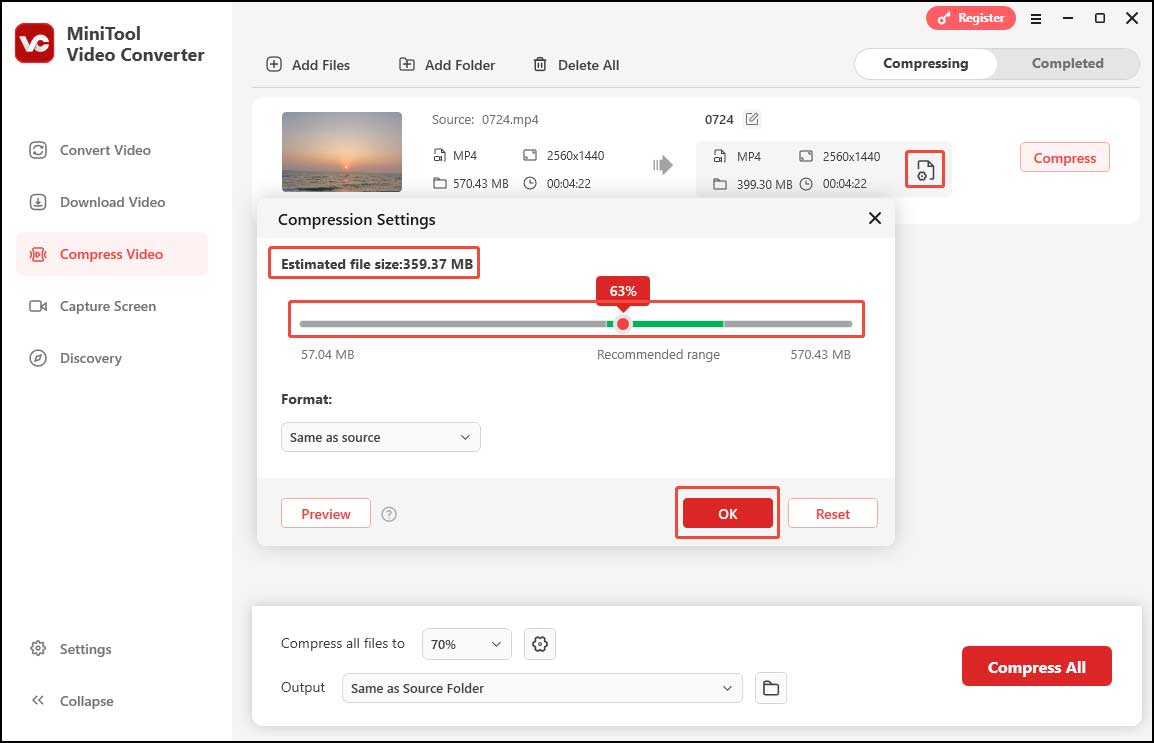This screenshot has height=743, width=1154.
Task: Click the Download Video sidebar icon
Action: point(38,202)
